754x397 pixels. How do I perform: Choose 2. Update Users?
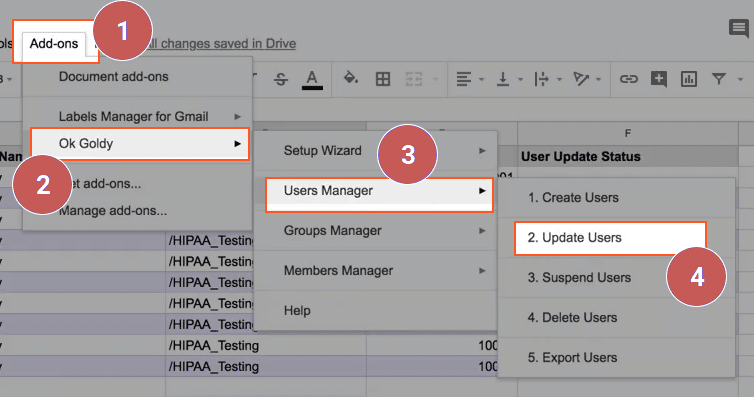pyautogui.click(x=610, y=238)
